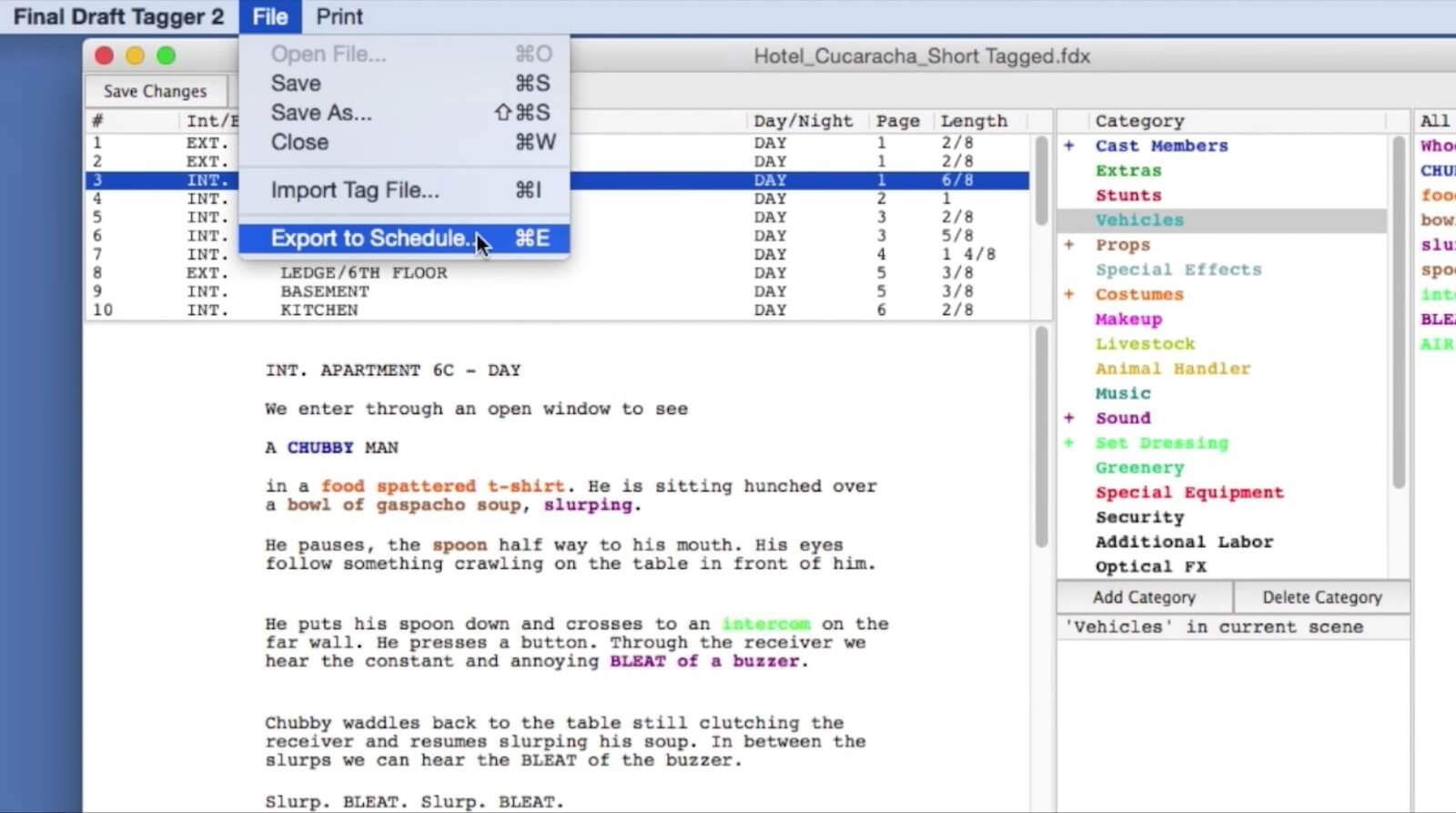This screenshot has height=813, width=1456.
Task: Click the Page column header
Action: (897, 120)
